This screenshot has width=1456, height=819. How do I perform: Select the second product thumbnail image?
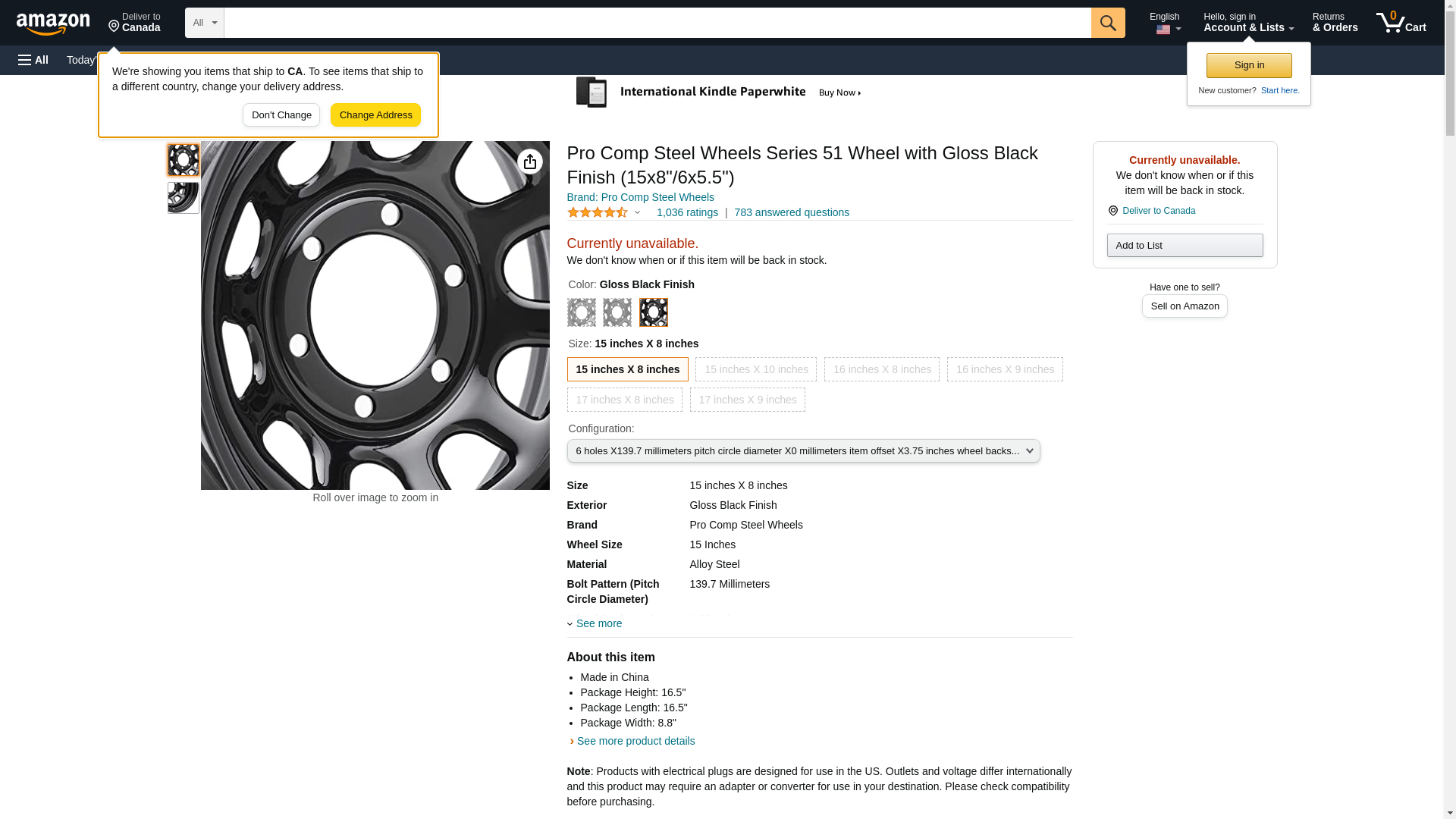(183, 198)
